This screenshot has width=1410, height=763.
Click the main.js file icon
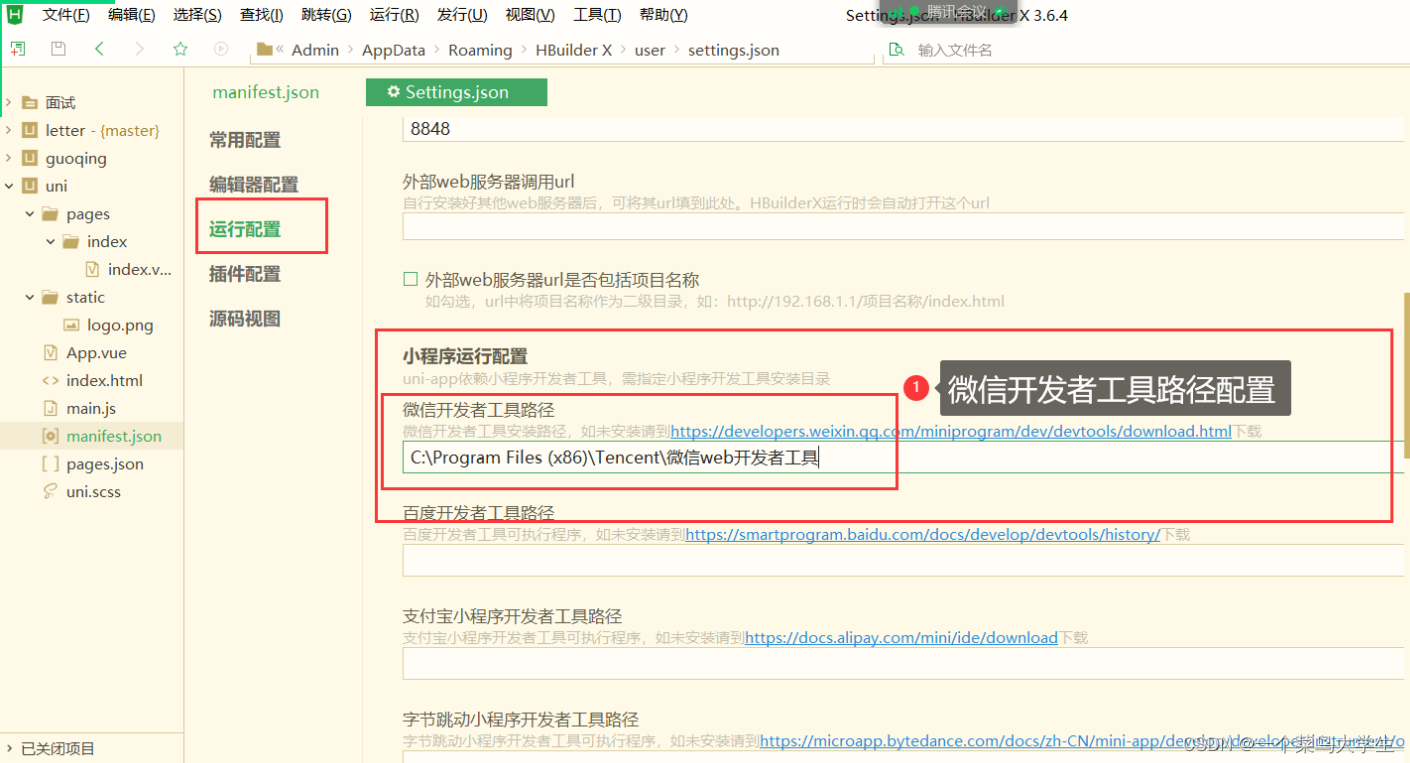50,408
